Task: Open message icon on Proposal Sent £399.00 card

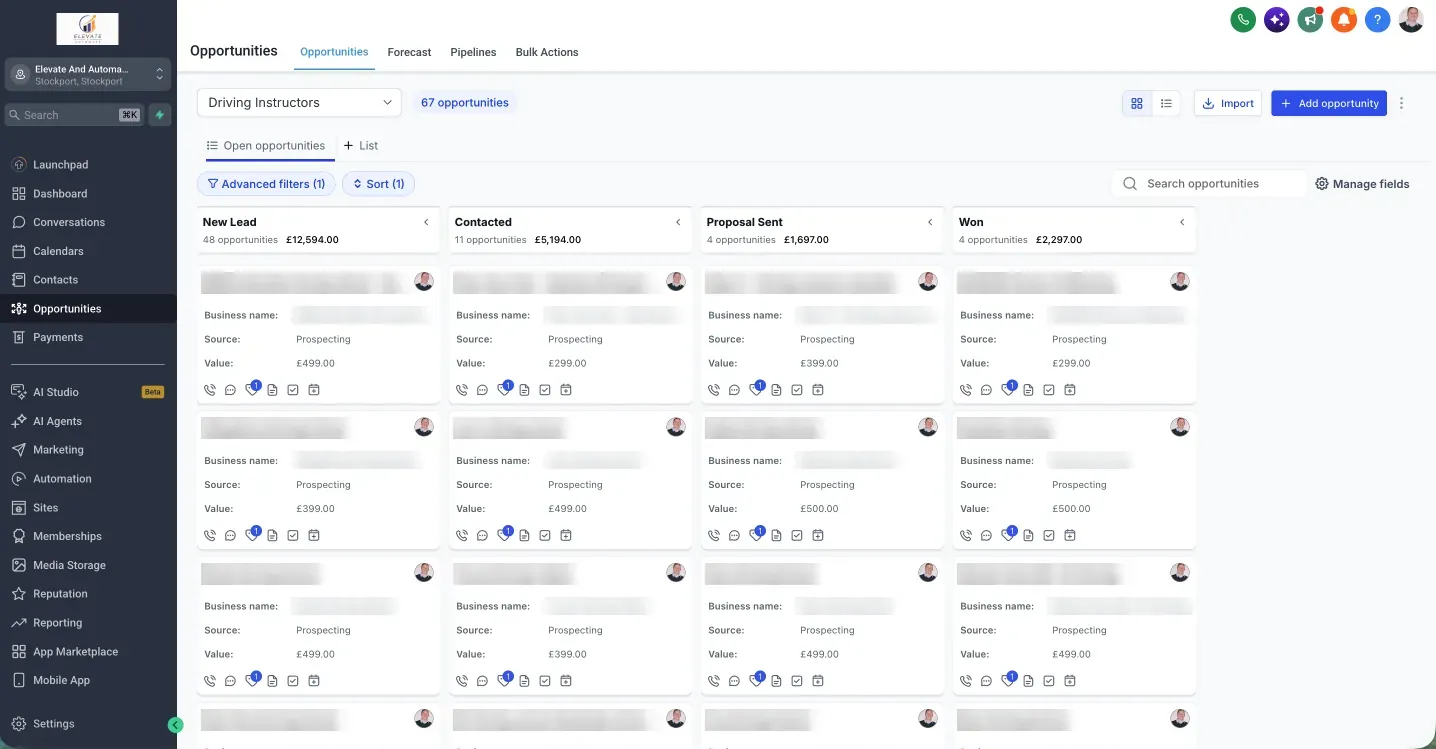Action: click(x=734, y=390)
